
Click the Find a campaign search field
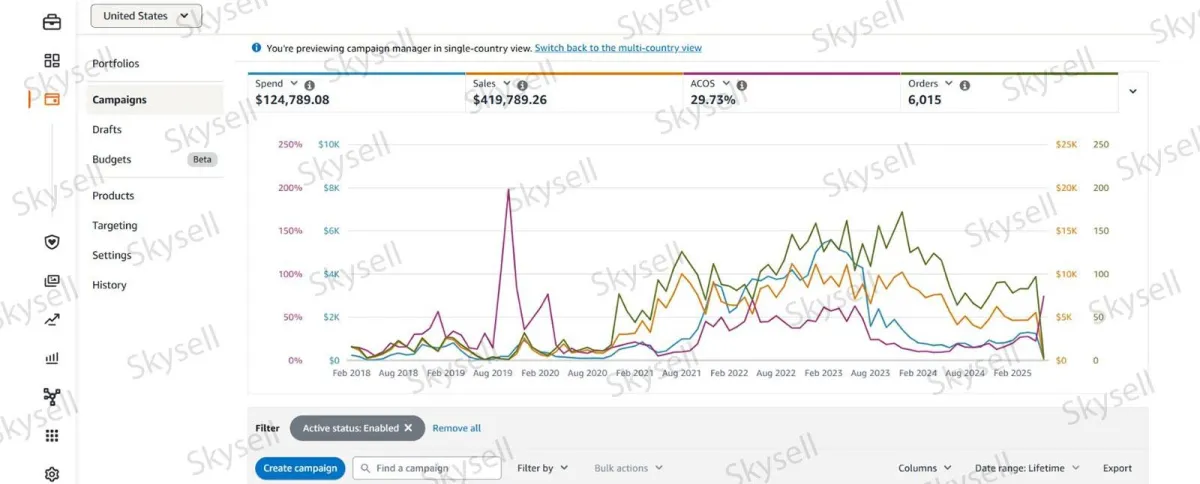tap(428, 468)
